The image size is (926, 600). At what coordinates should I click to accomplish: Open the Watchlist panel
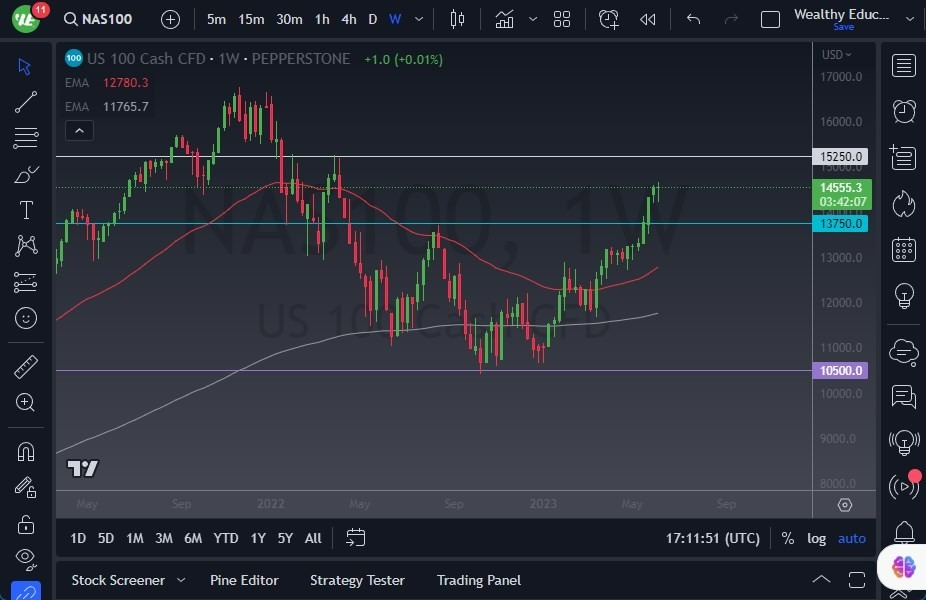tap(903, 66)
